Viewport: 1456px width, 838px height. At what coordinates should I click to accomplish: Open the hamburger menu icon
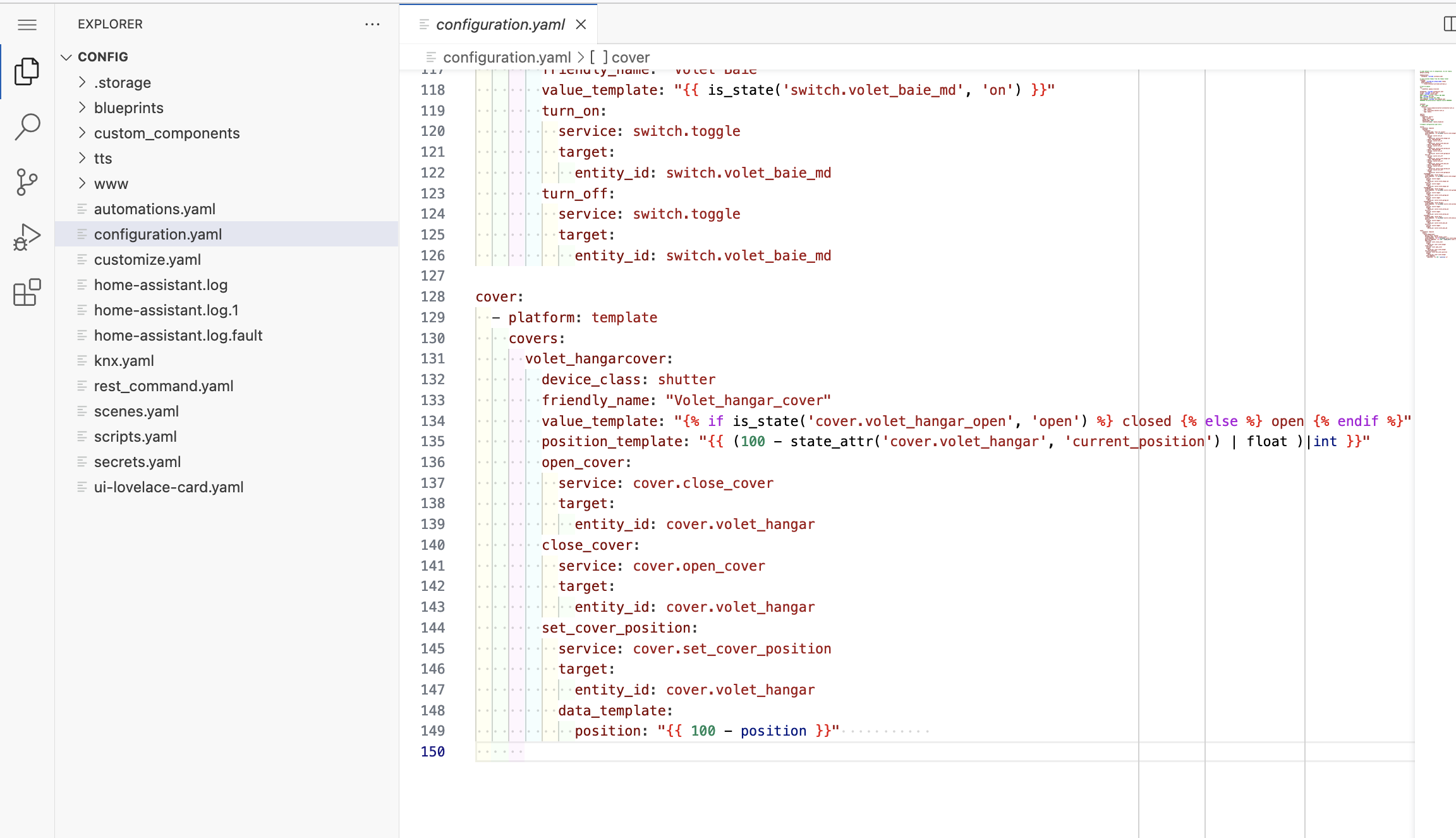point(27,25)
